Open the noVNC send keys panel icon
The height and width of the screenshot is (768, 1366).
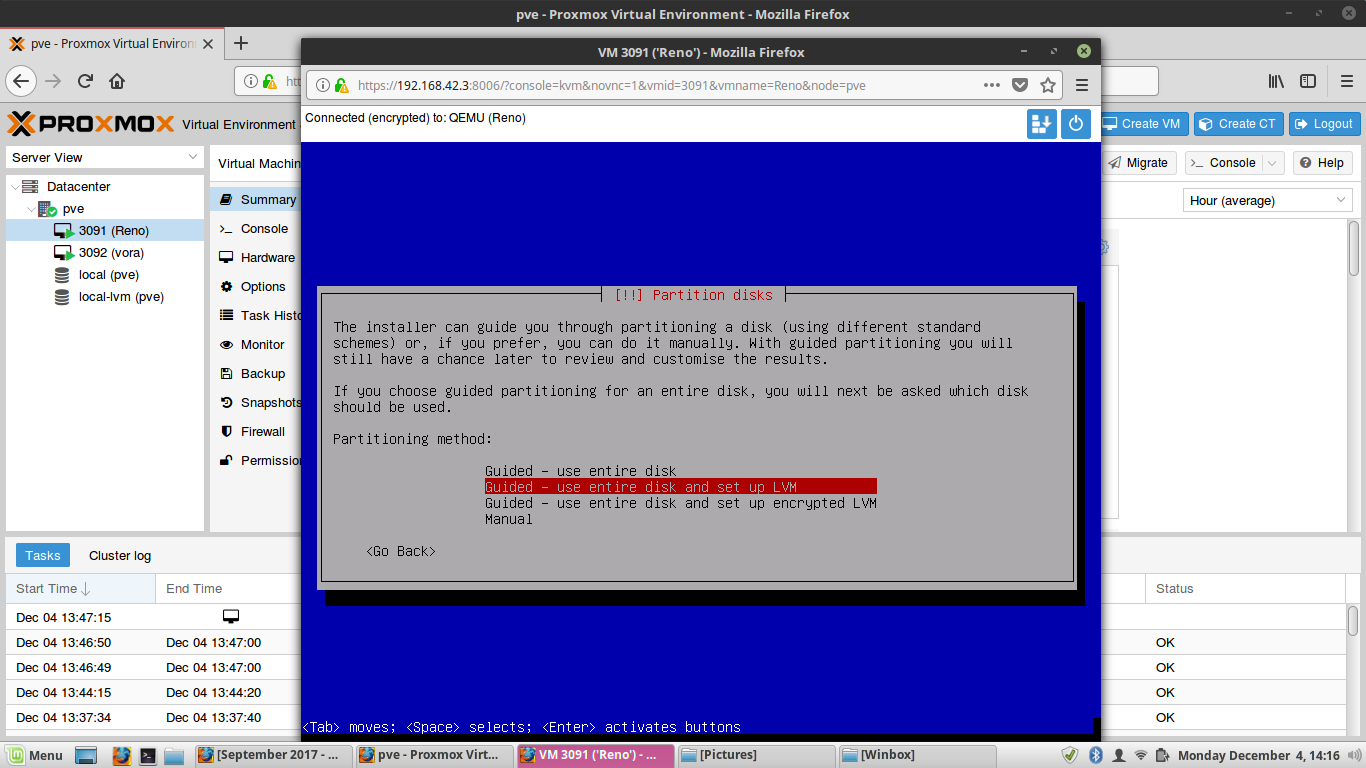tap(1041, 124)
